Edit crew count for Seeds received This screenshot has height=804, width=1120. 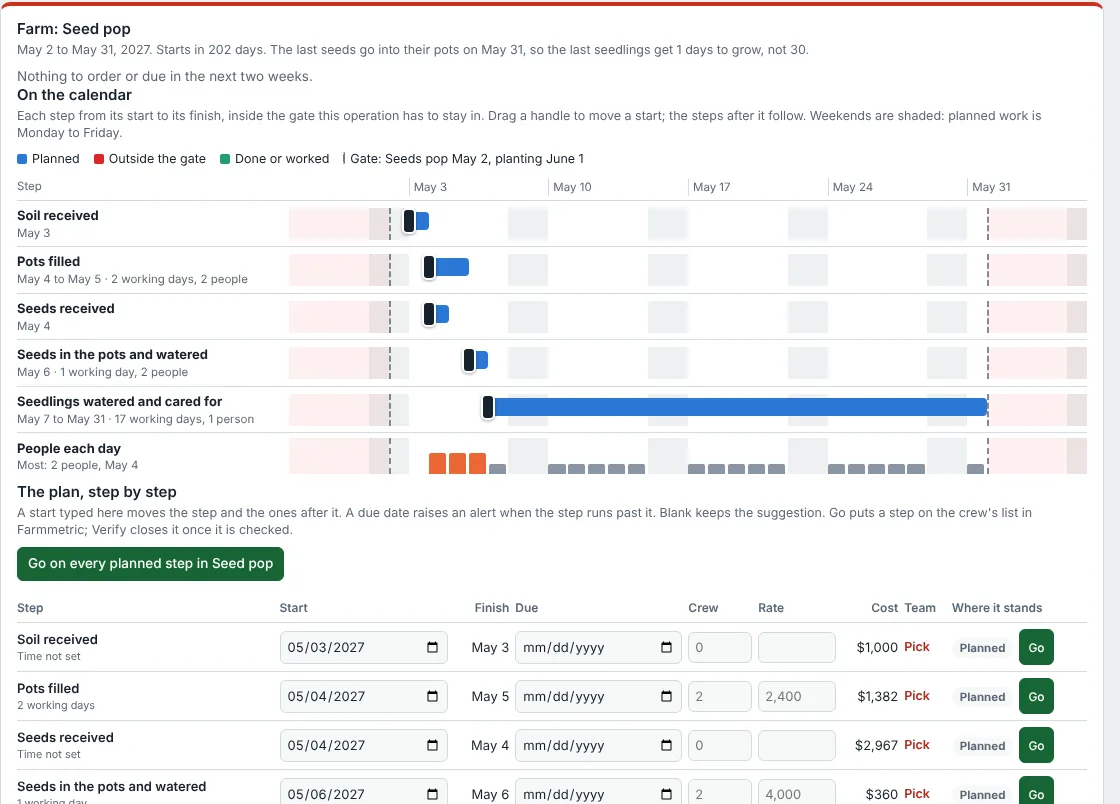pyautogui.click(x=719, y=745)
